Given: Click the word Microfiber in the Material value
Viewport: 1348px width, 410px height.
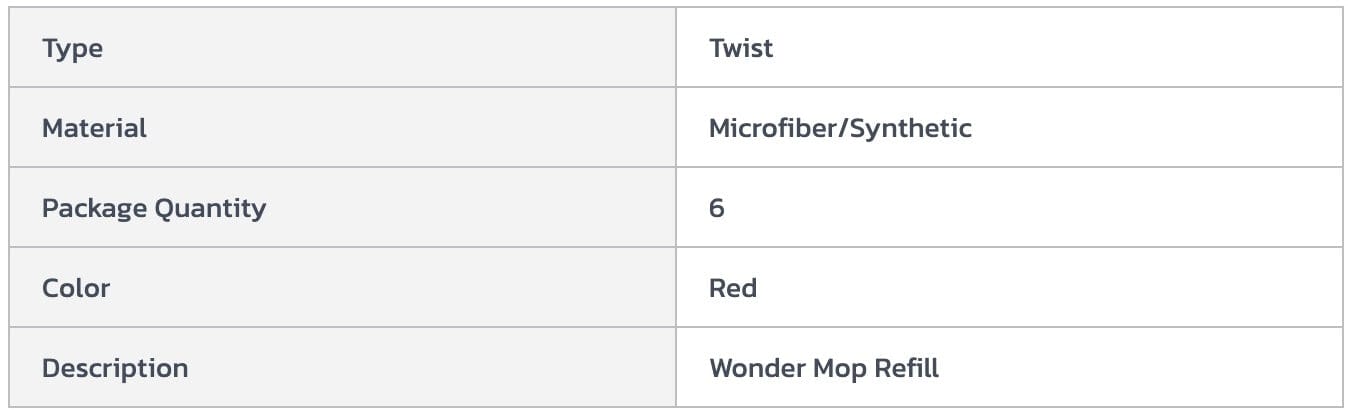Looking at the screenshot, I should [775, 128].
